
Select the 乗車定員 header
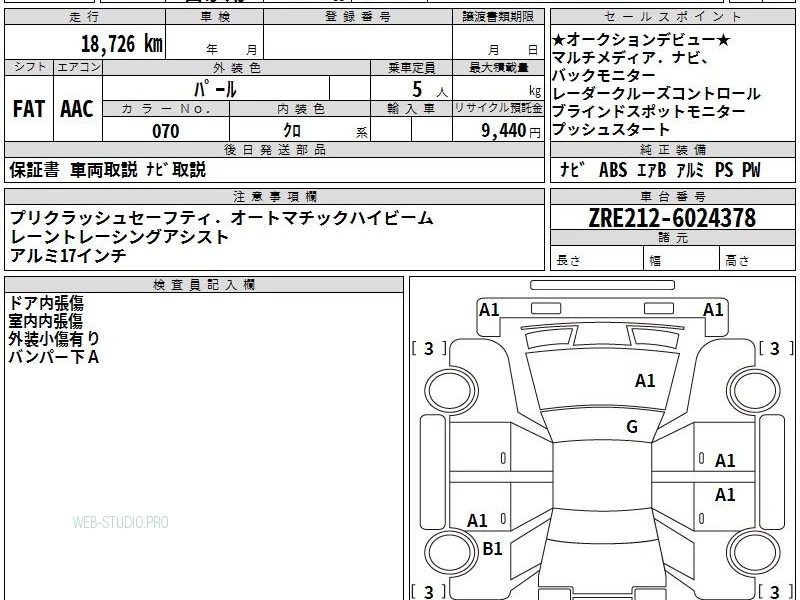[411, 68]
